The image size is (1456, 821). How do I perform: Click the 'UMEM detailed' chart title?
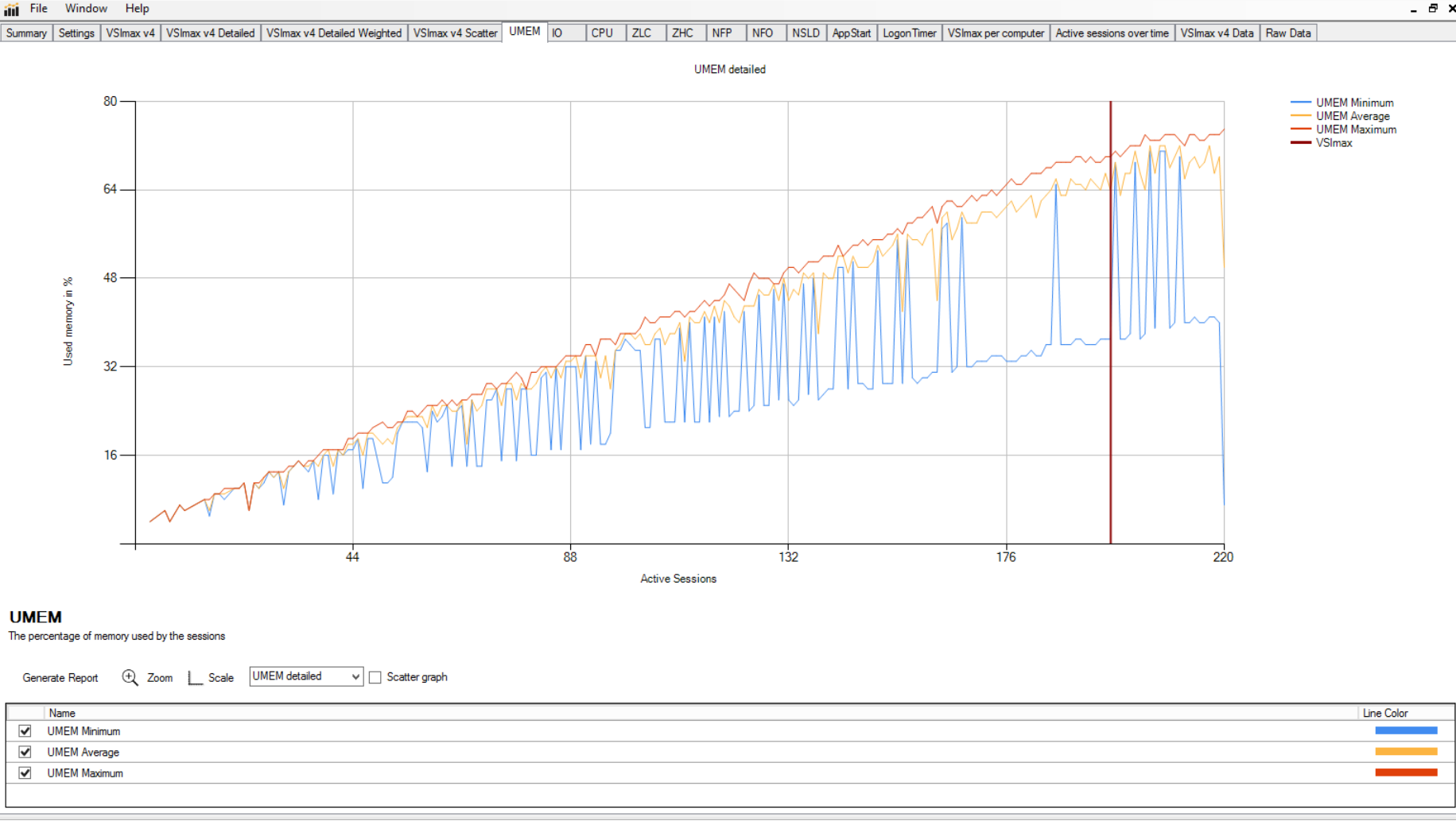pos(729,69)
